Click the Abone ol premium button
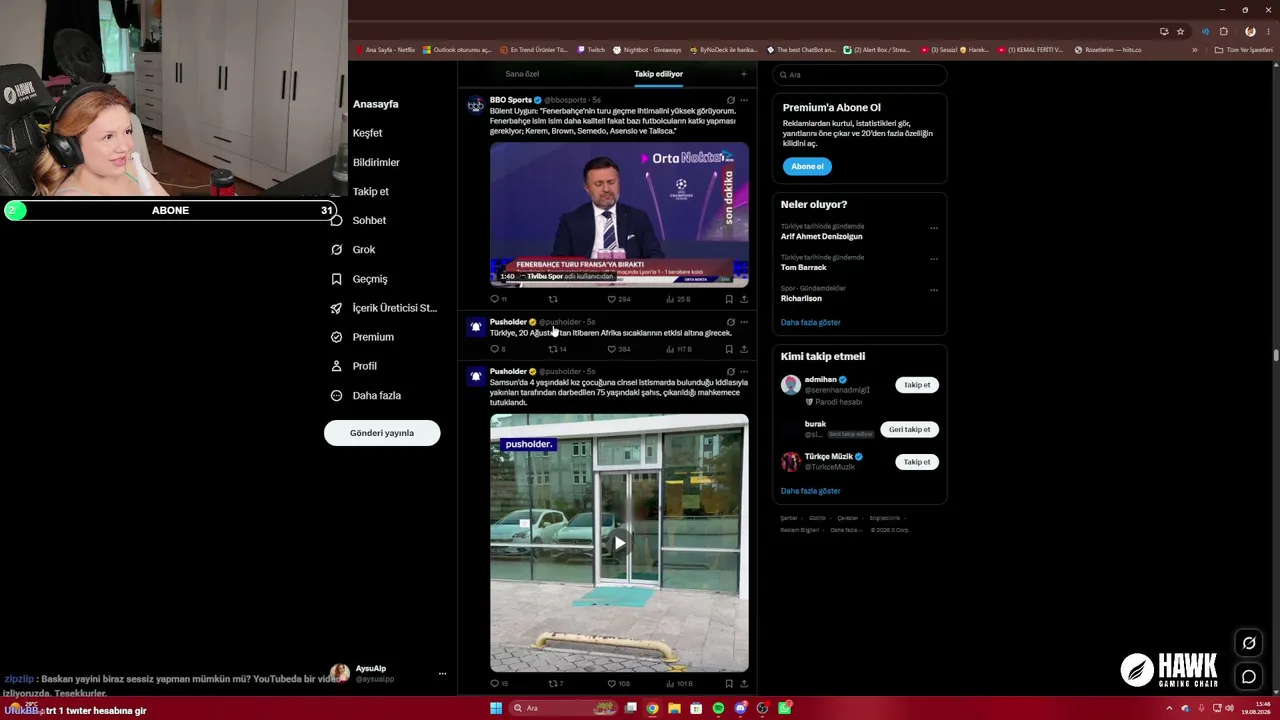This screenshot has height=720, width=1280. [807, 166]
